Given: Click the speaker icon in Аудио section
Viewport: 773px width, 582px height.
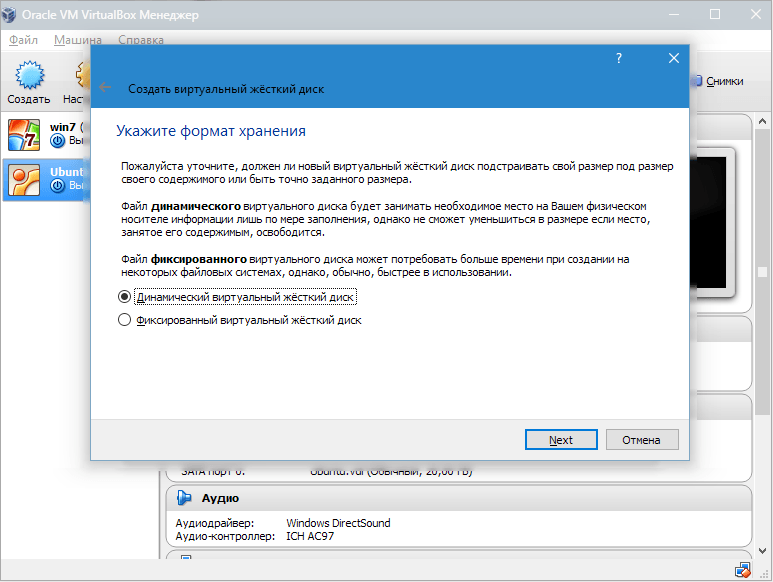Looking at the screenshot, I should tap(185, 498).
